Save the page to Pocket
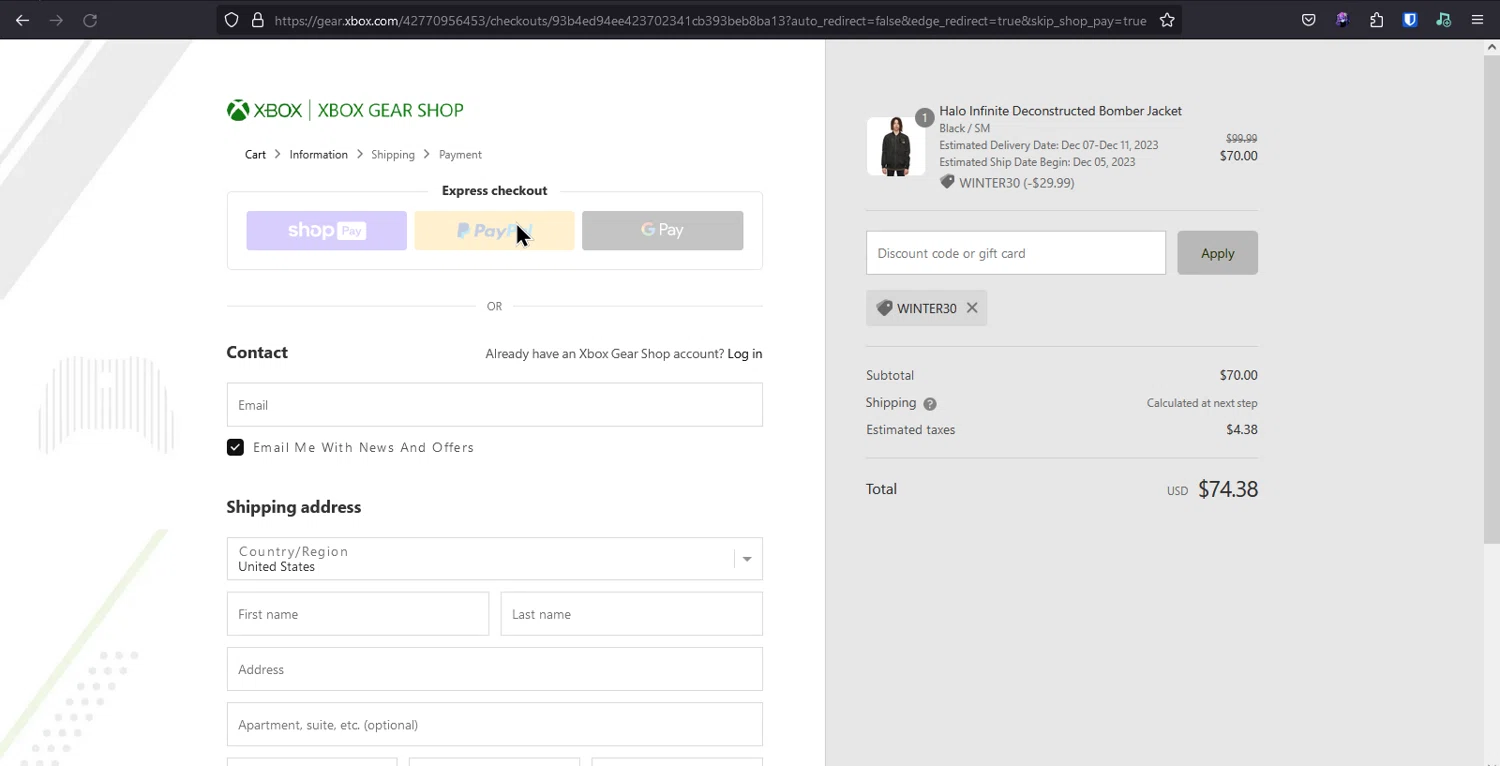 pos(1308,20)
